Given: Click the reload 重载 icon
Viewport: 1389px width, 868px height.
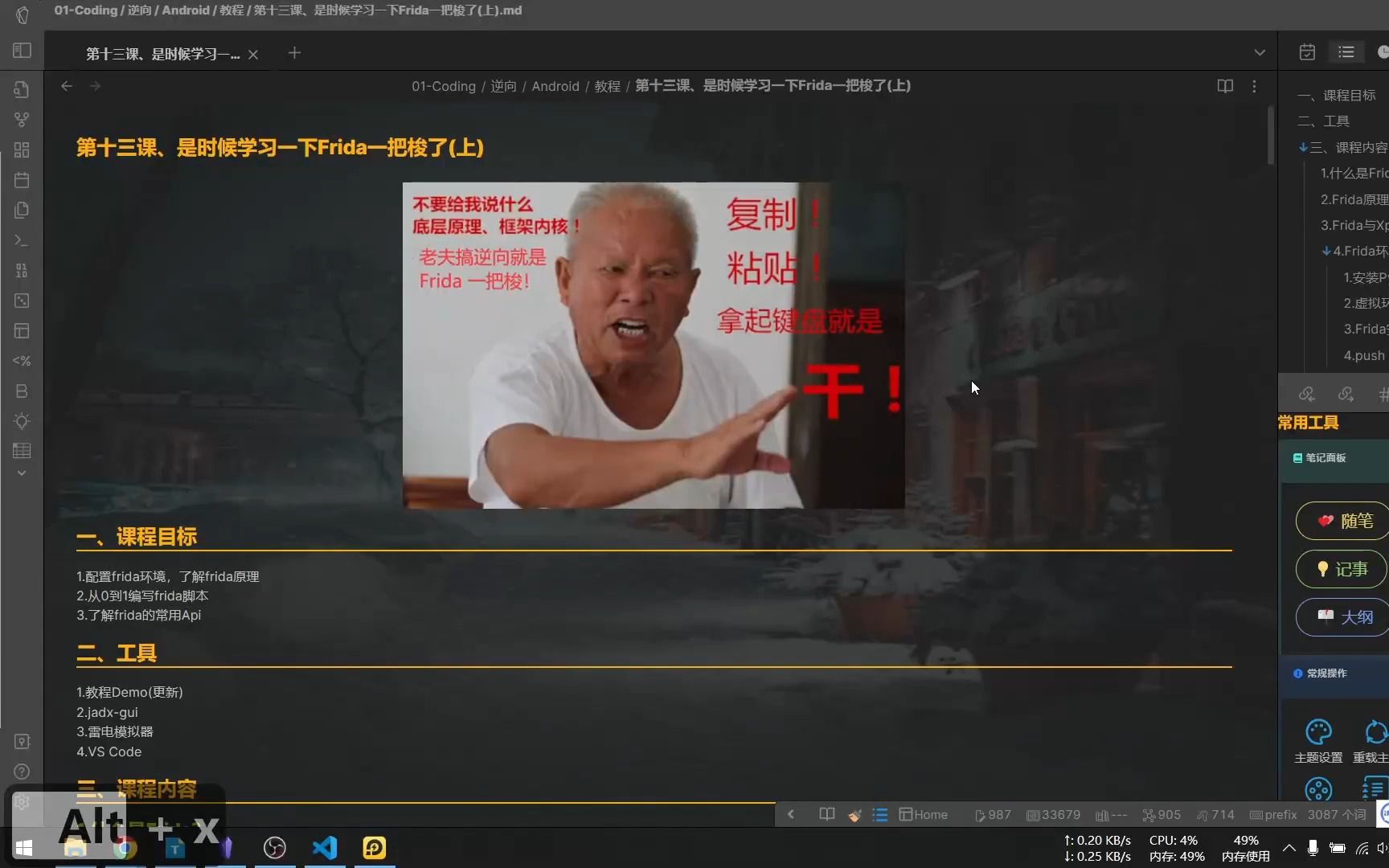Looking at the screenshot, I should click(1375, 732).
